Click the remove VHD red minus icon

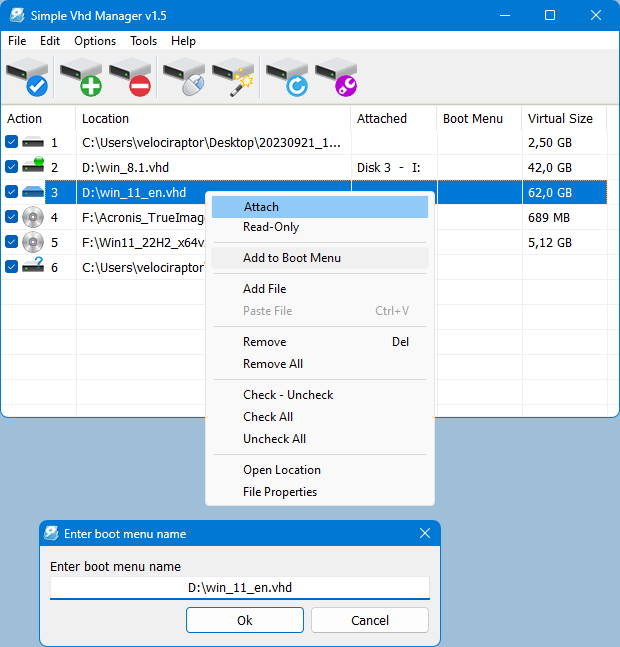pyautogui.click(x=130, y=77)
